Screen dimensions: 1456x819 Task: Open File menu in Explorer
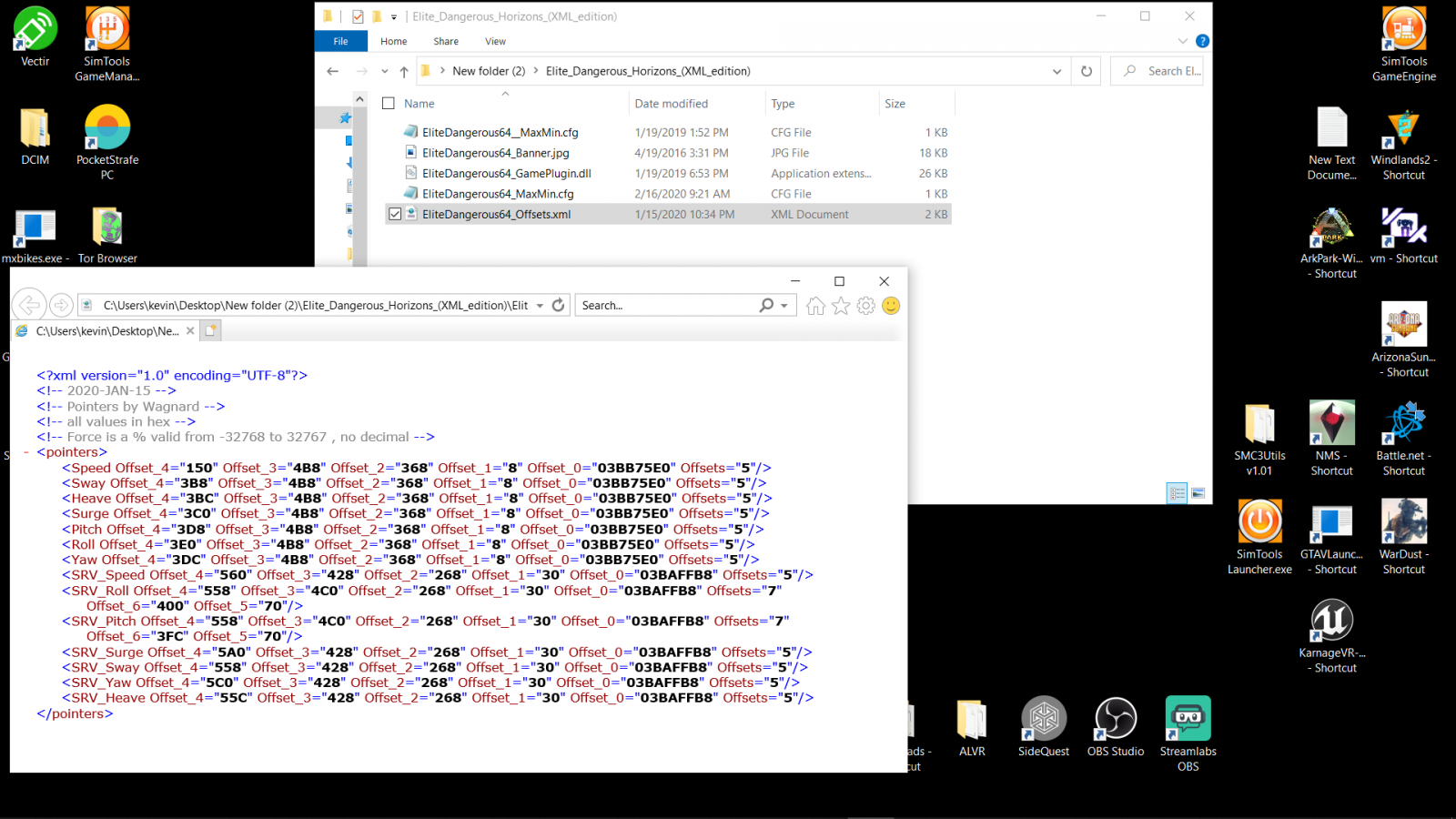tap(341, 41)
